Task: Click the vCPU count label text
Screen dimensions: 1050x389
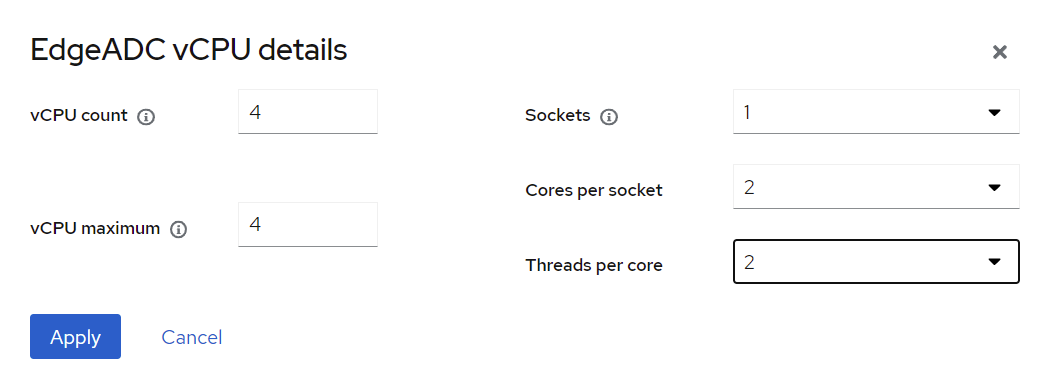Action: (x=79, y=115)
